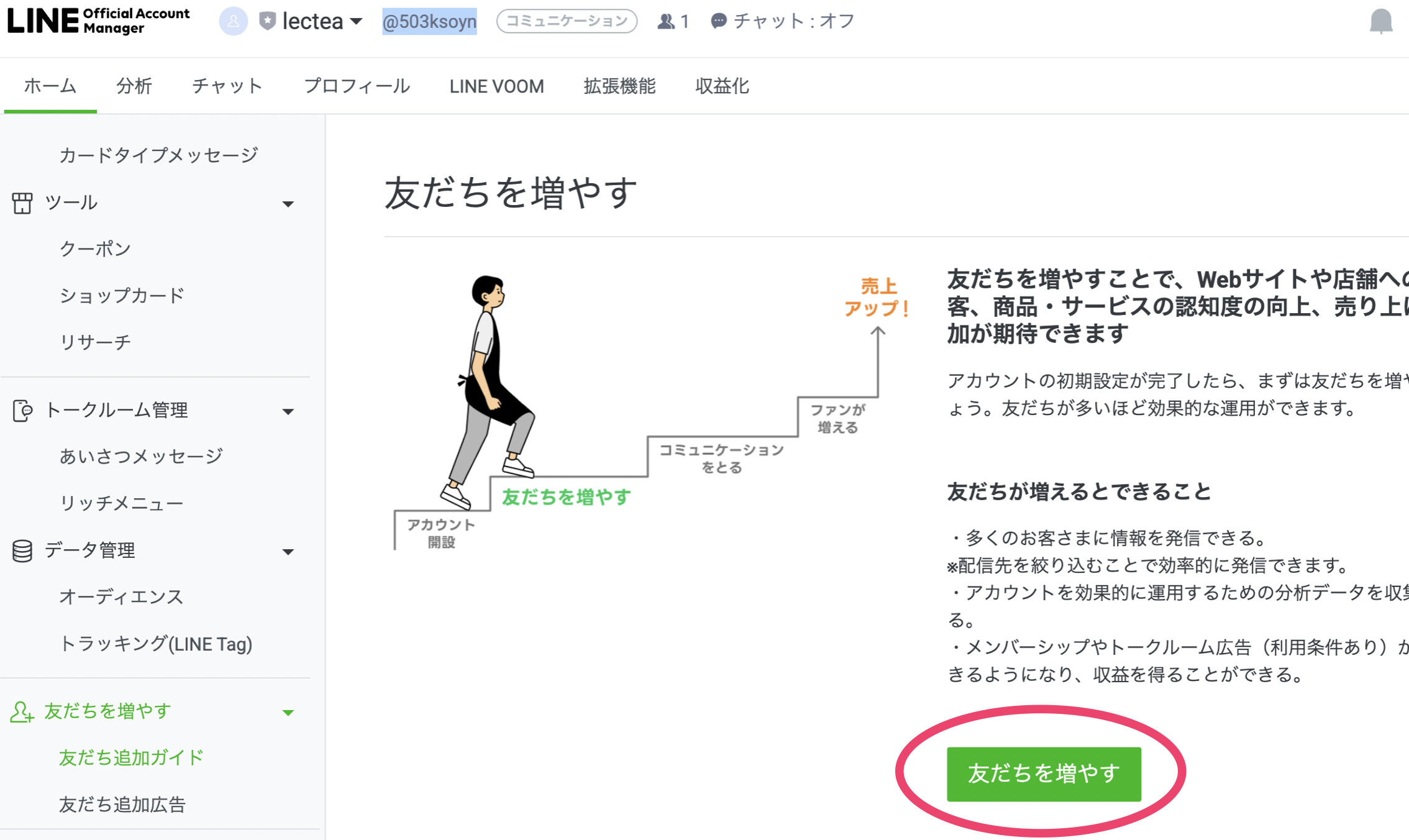
Task: Click the chat speech bubble icon in header
Action: (718, 20)
